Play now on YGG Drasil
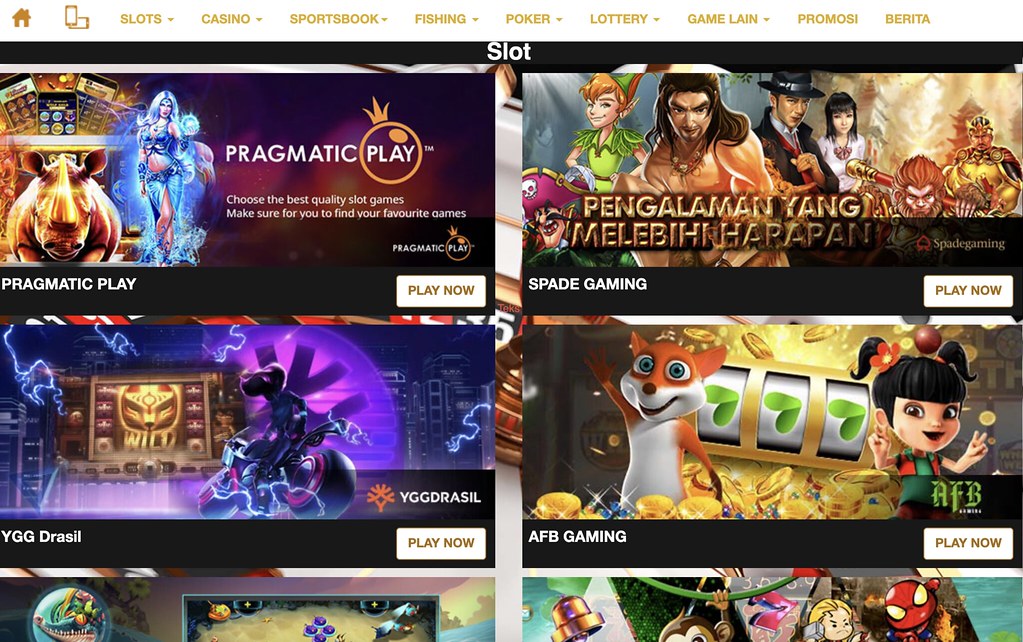This screenshot has width=1023, height=642. (441, 543)
